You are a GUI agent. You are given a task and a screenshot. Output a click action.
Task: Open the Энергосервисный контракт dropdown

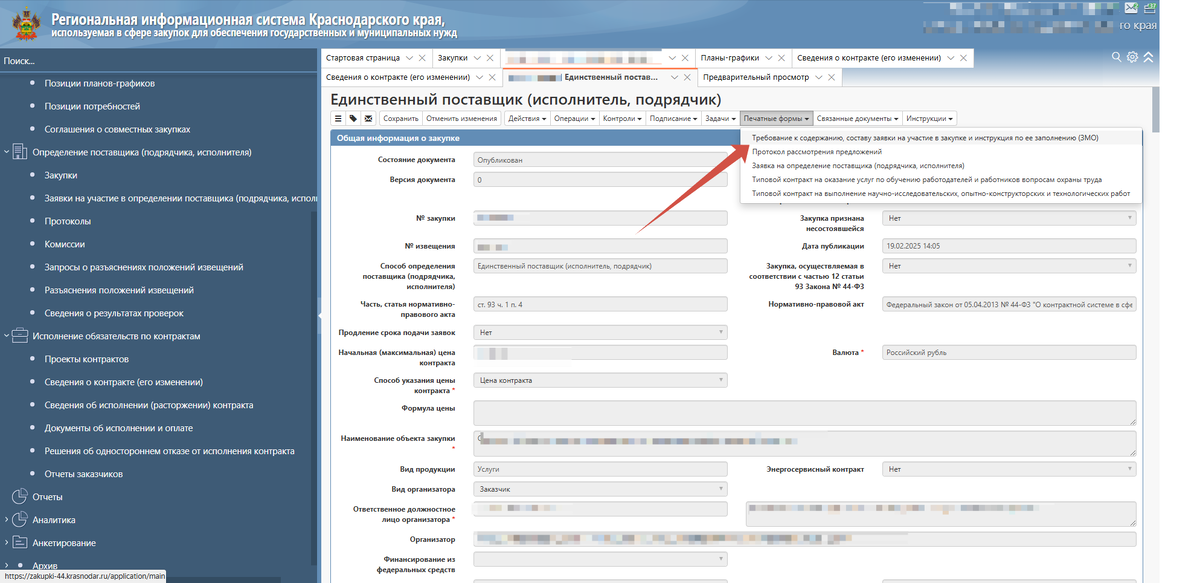pos(1010,468)
